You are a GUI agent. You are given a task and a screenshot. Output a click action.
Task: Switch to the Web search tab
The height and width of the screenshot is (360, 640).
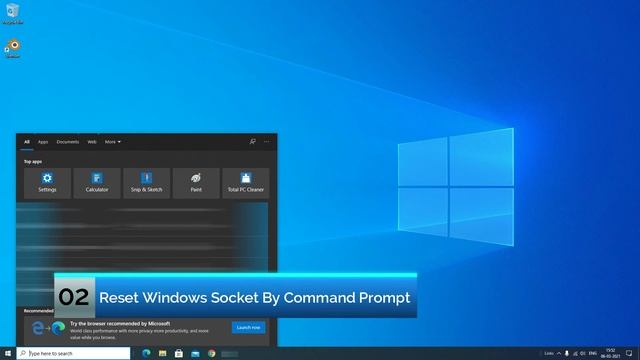coord(92,142)
